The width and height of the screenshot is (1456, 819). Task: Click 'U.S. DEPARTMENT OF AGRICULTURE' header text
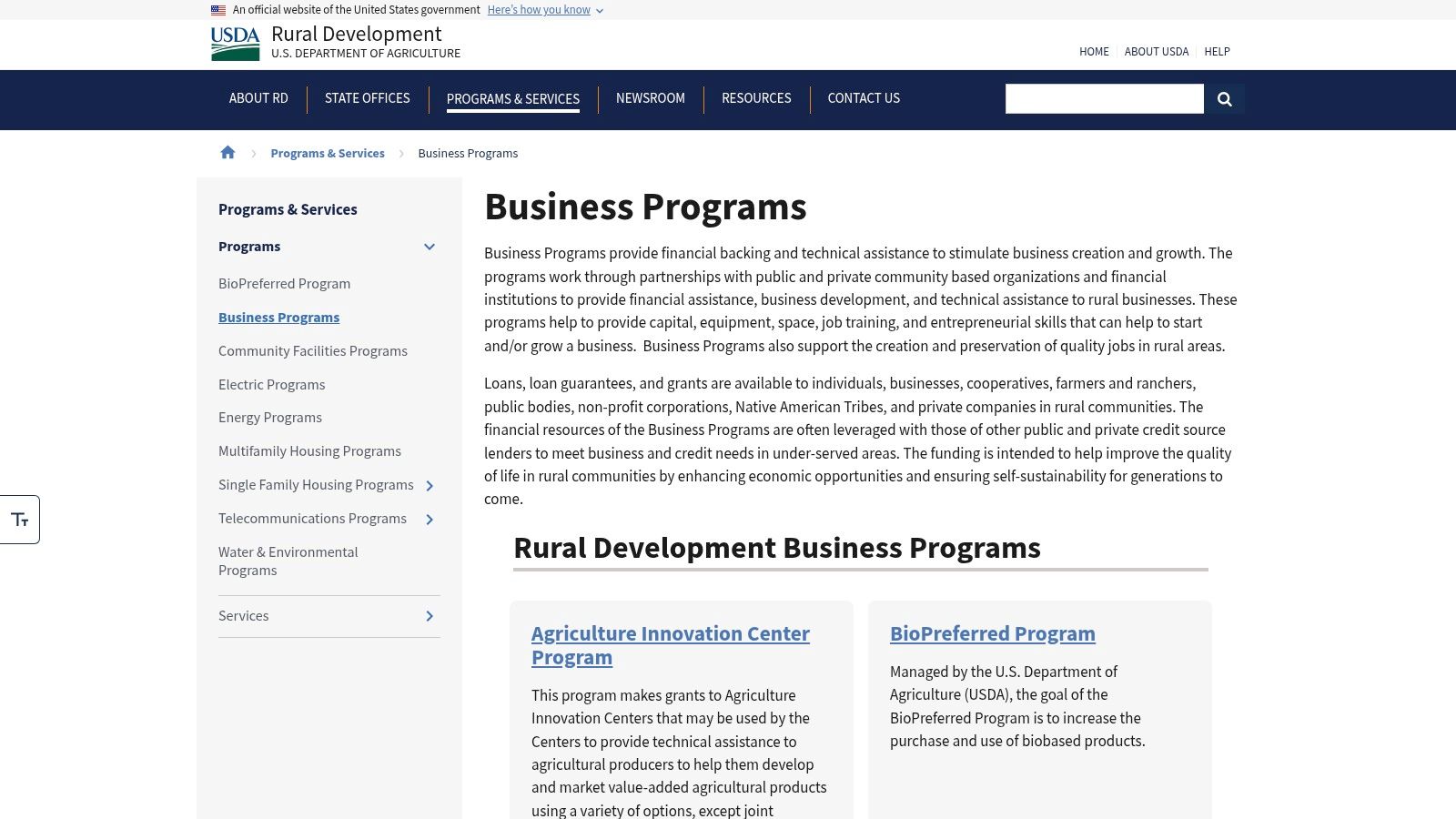coord(366,54)
